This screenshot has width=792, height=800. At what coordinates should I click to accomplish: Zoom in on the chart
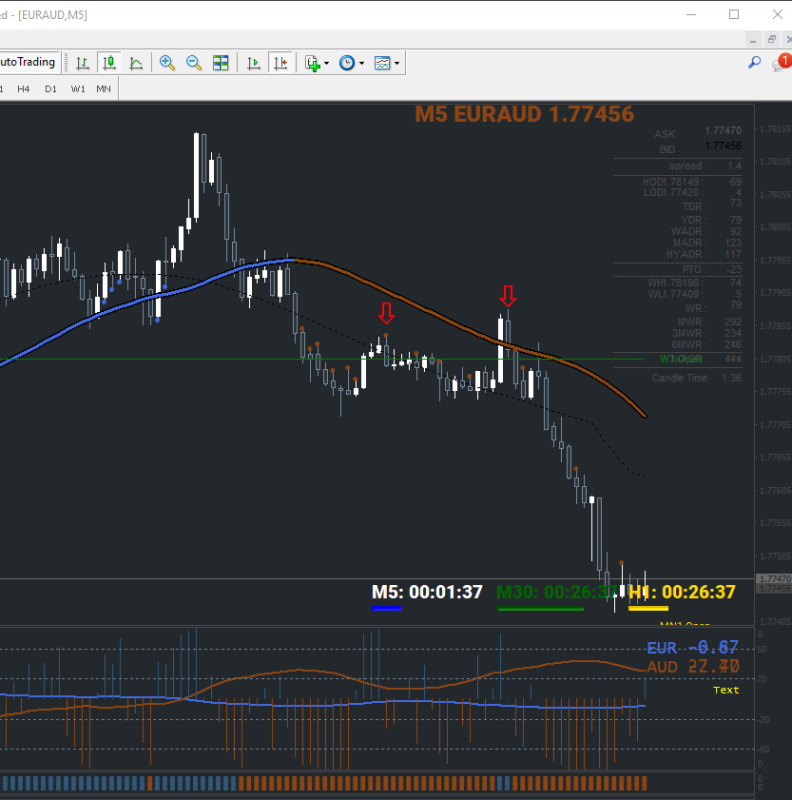tap(167, 63)
